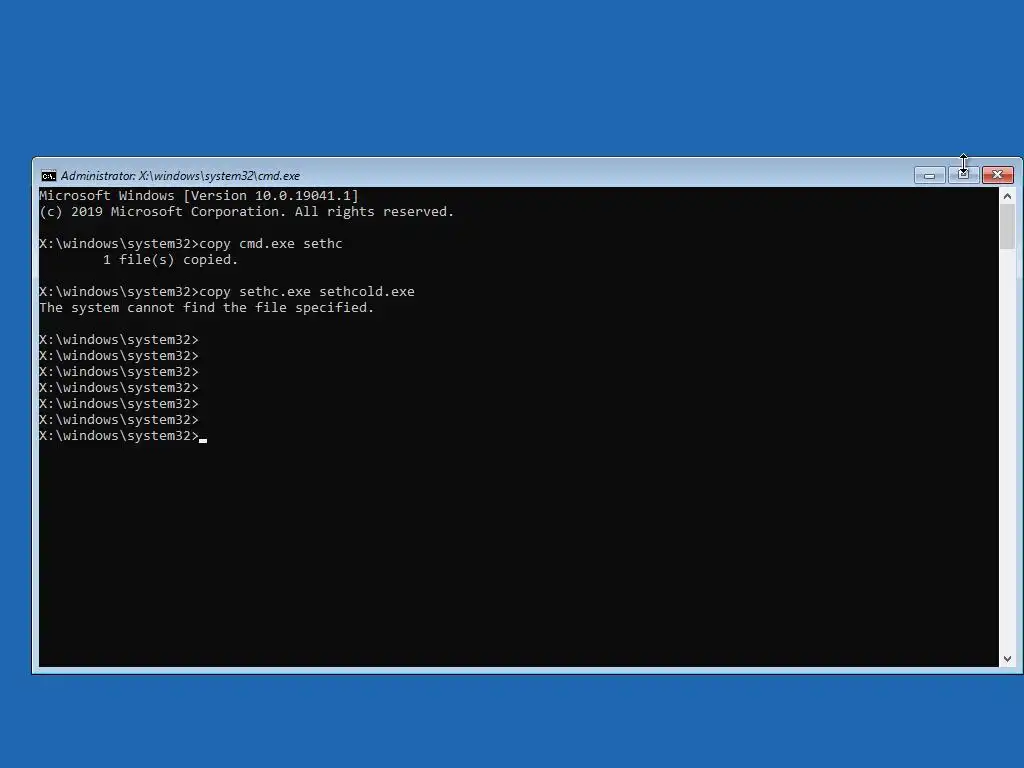Click the 'copy sethc.exe sethcold.exe' command line
The height and width of the screenshot is (768, 1024).
(x=227, y=292)
